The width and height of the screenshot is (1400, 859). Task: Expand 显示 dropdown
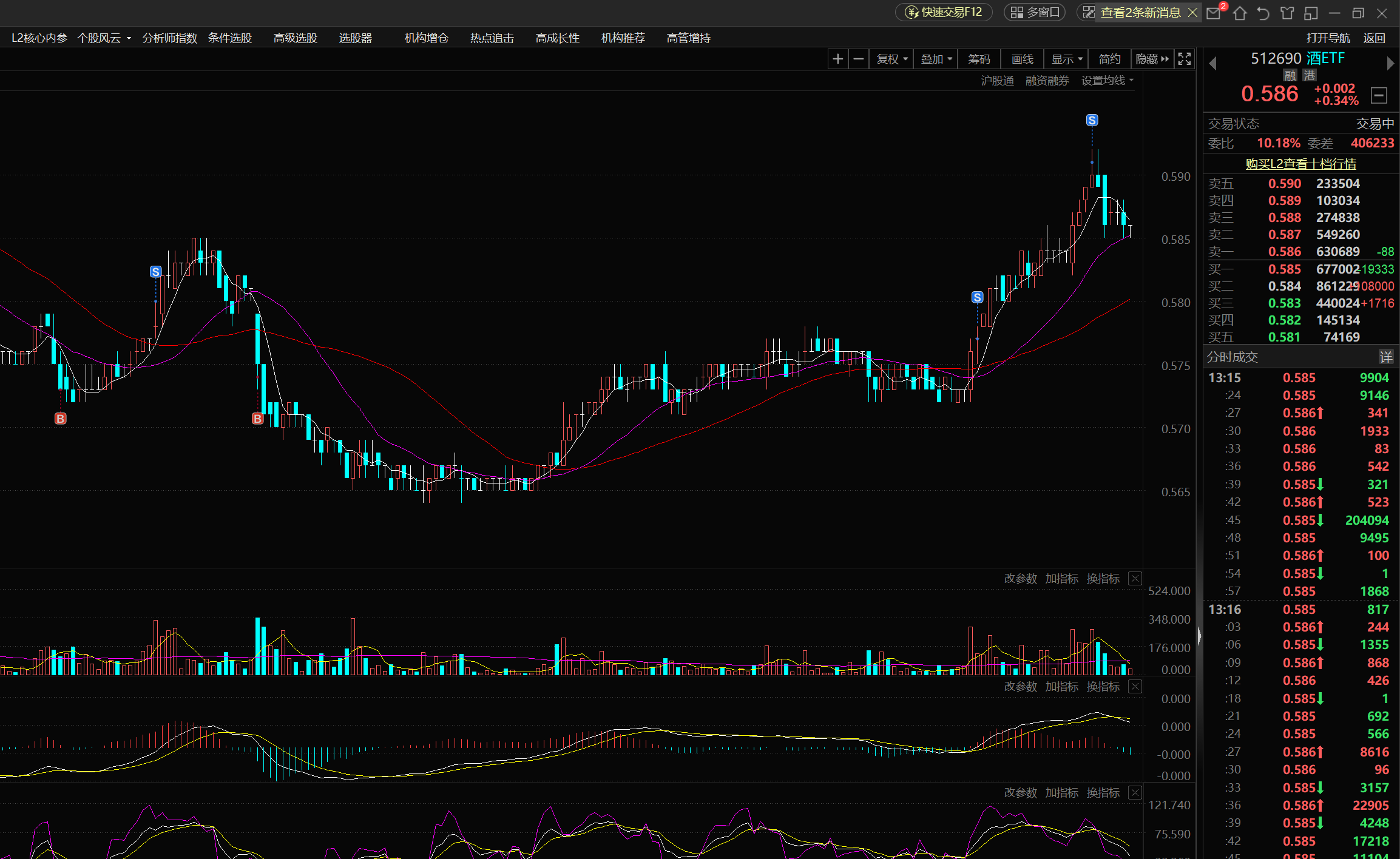click(1067, 59)
